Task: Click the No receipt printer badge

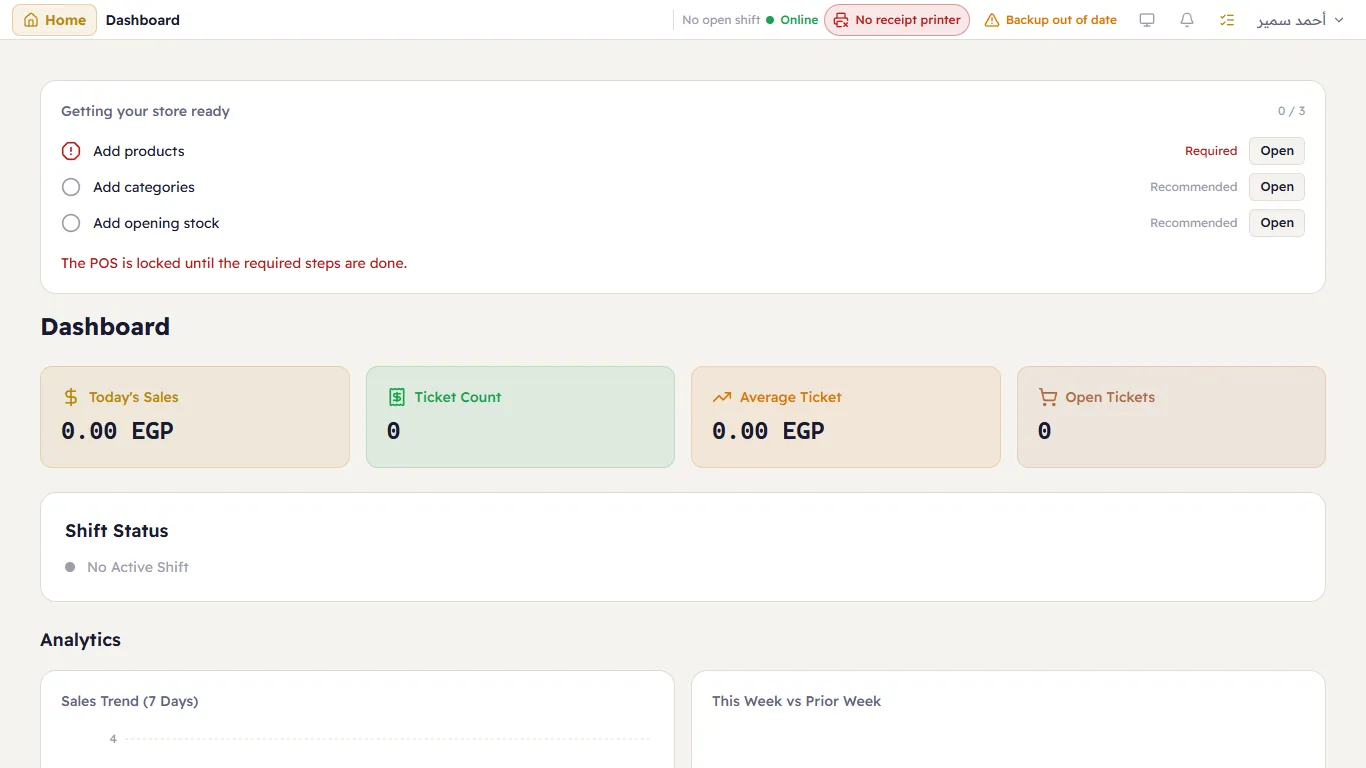Action: 897,20
